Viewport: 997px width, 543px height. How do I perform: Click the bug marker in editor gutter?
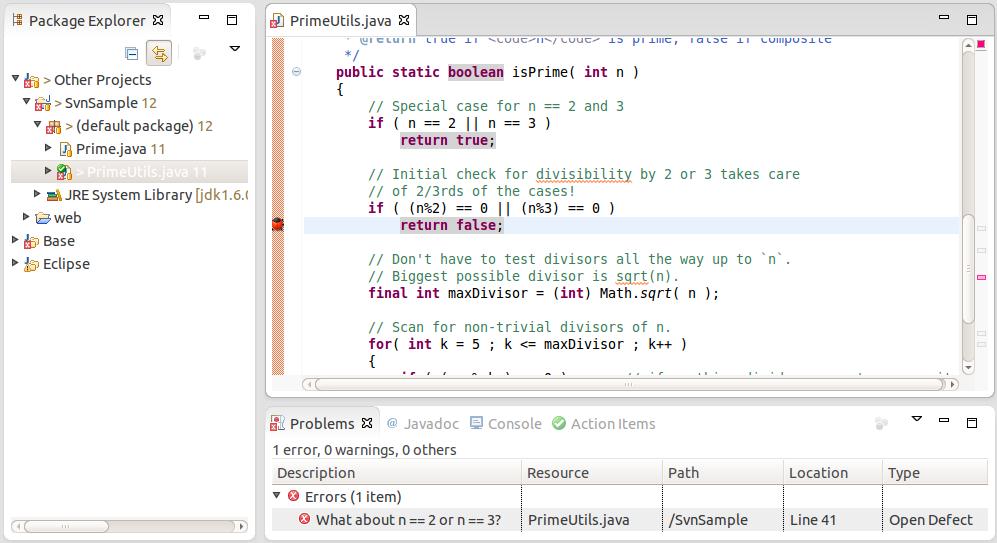[x=278, y=224]
